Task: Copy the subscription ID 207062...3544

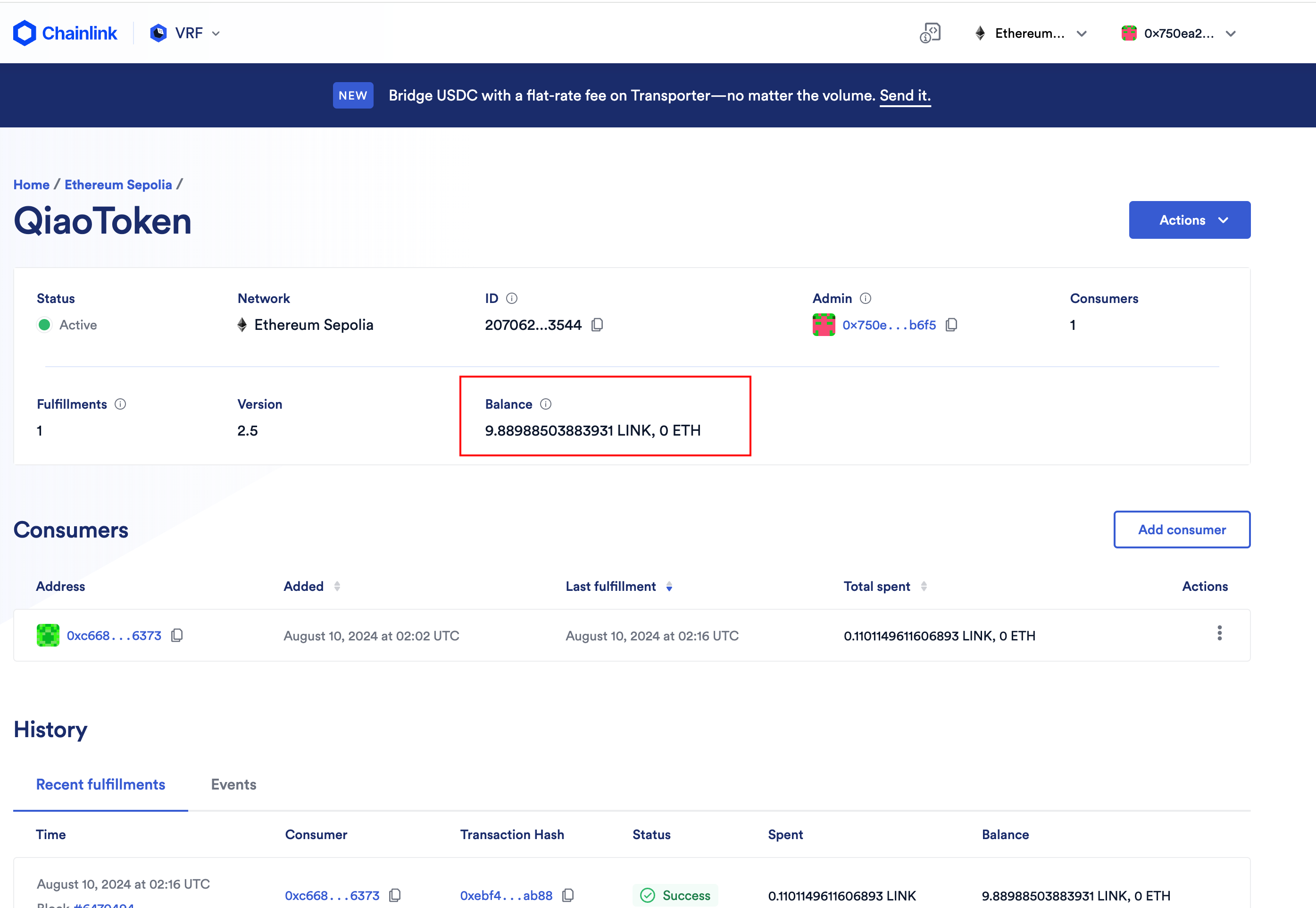Action: pos(597,325)
